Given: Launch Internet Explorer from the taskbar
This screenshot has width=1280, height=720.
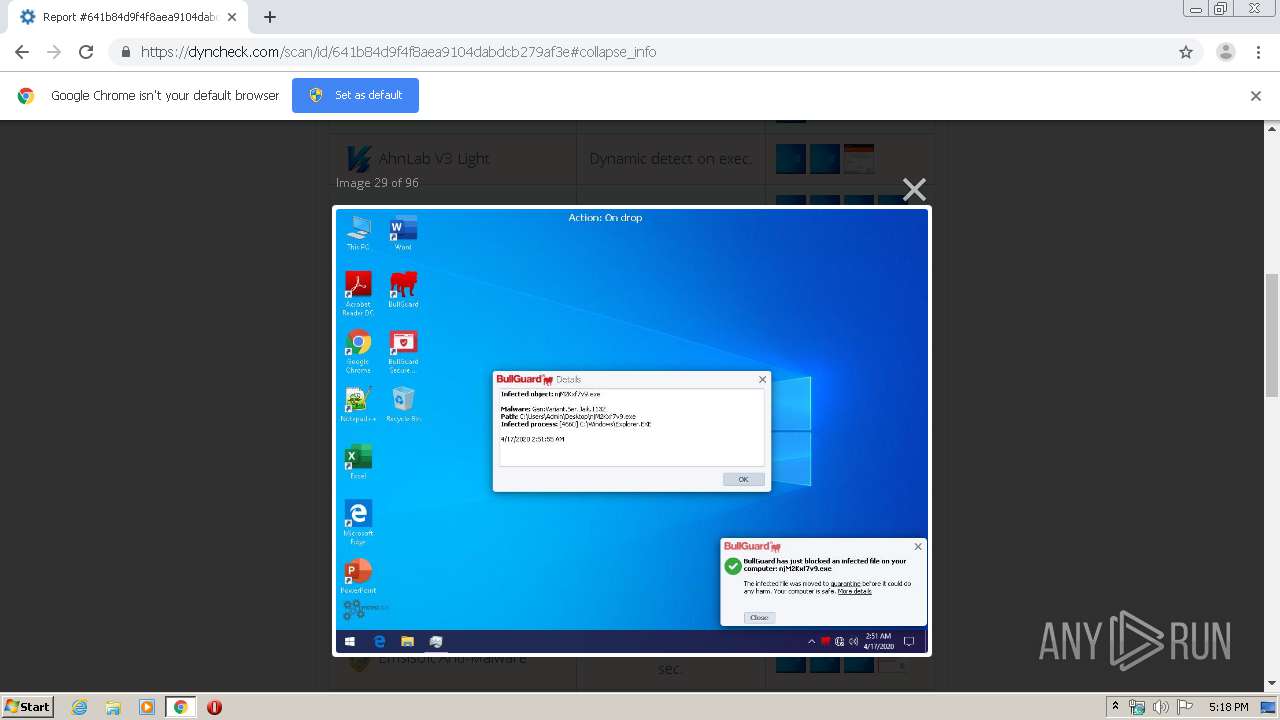Looking at the screenshot, I should coord(79,707).
